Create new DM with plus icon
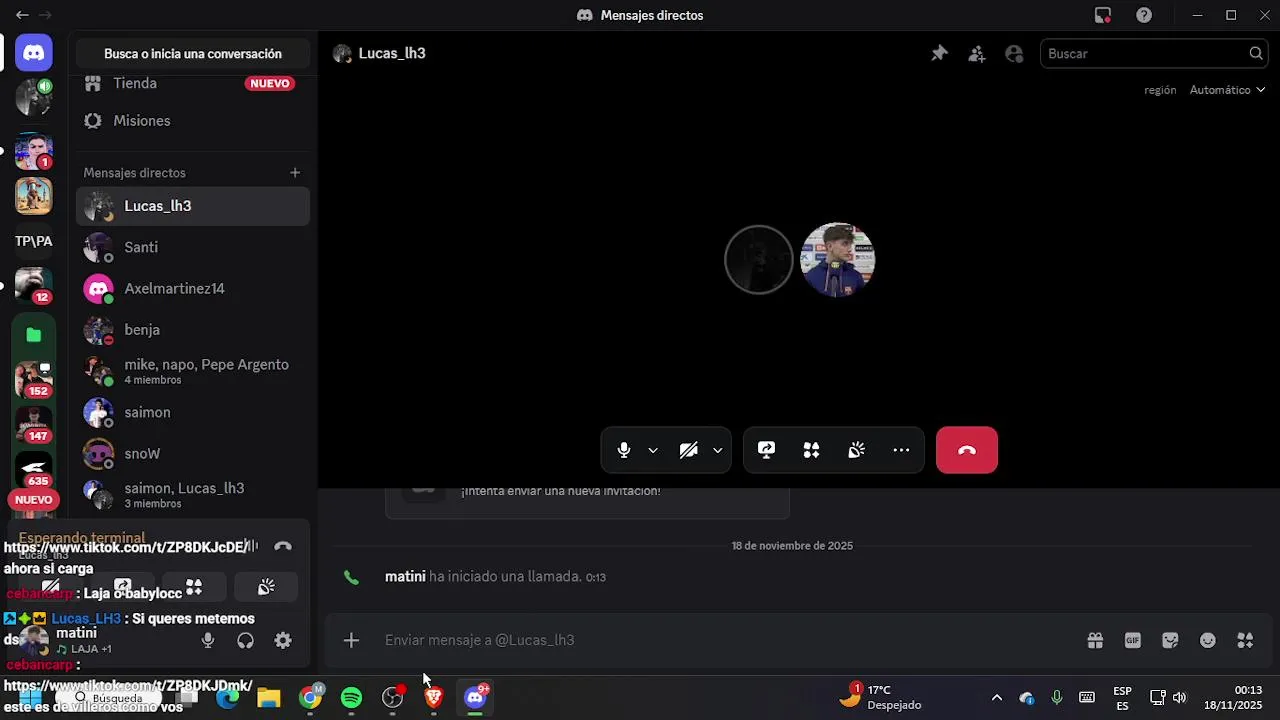This screenshot has height=720, width=1280. point(295,173)
